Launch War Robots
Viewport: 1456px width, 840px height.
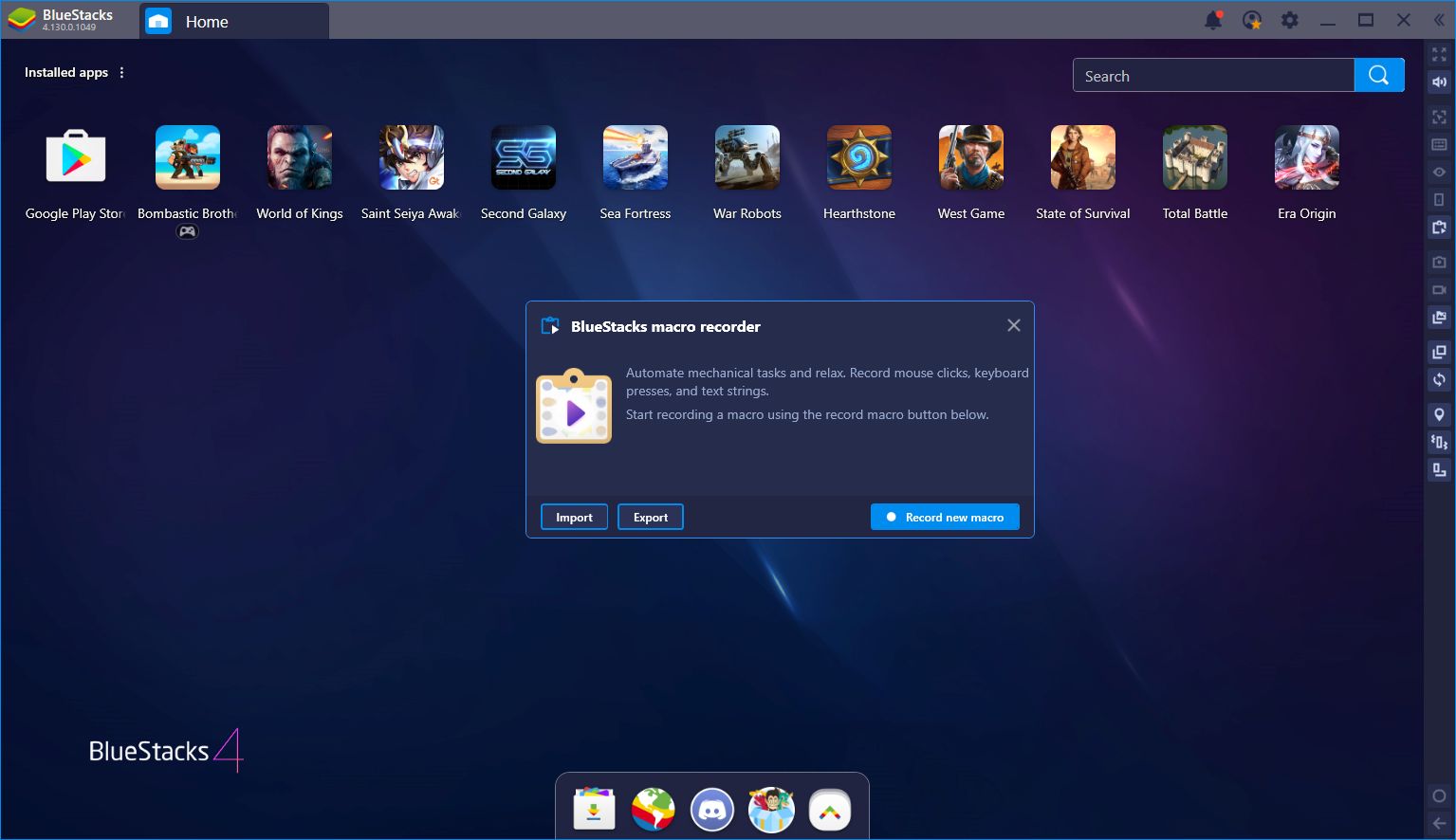click(x=747, y=157)
